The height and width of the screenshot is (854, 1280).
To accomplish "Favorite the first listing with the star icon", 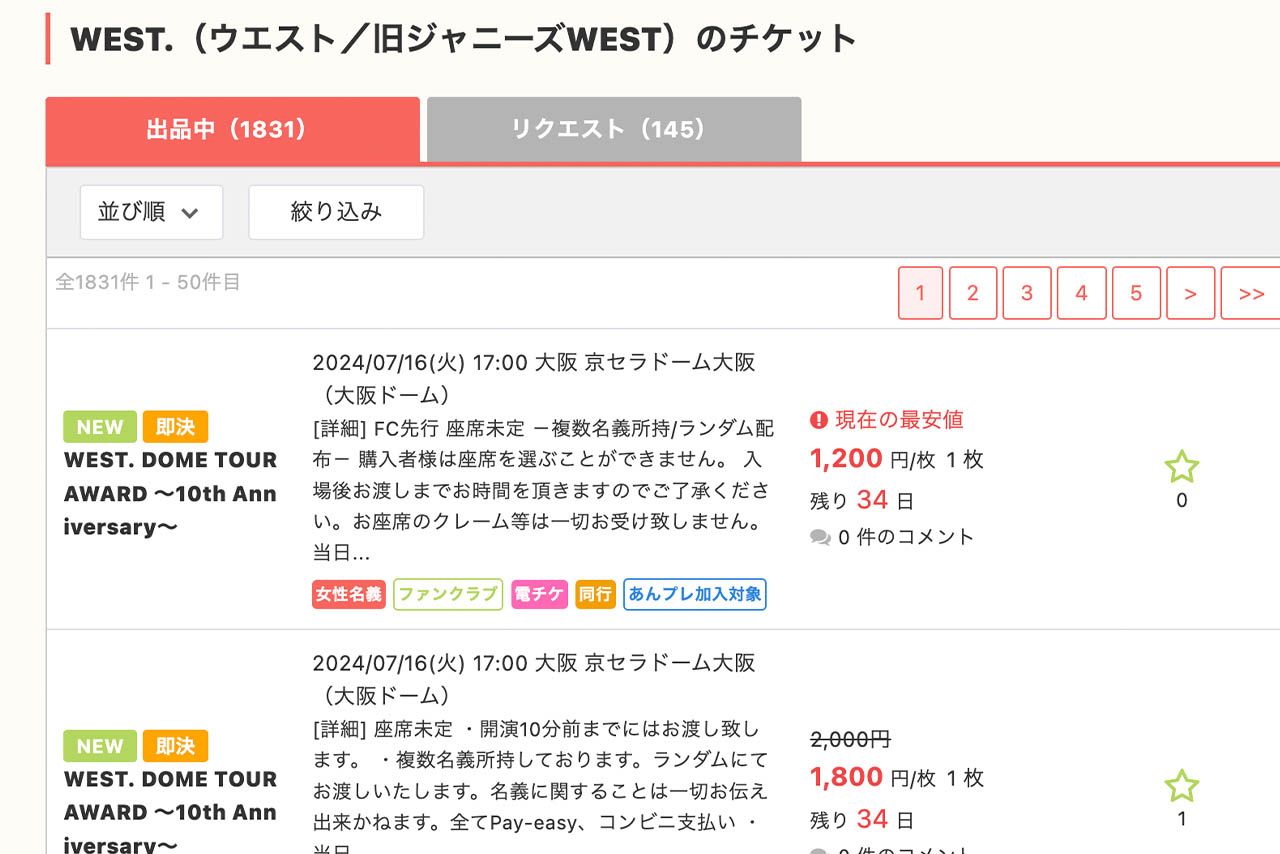I will (1182, 466).
